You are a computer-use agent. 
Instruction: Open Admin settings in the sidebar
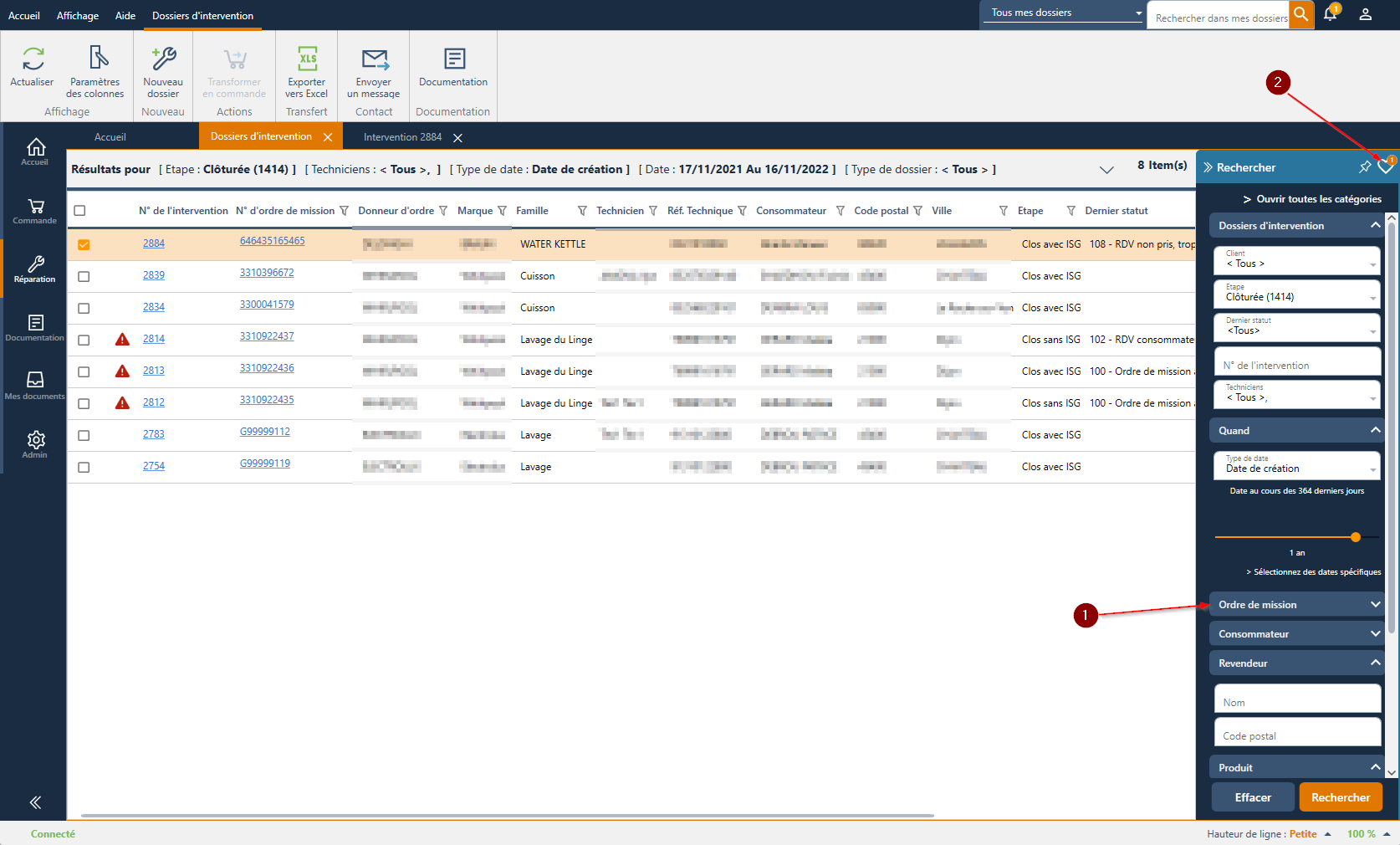35,444
